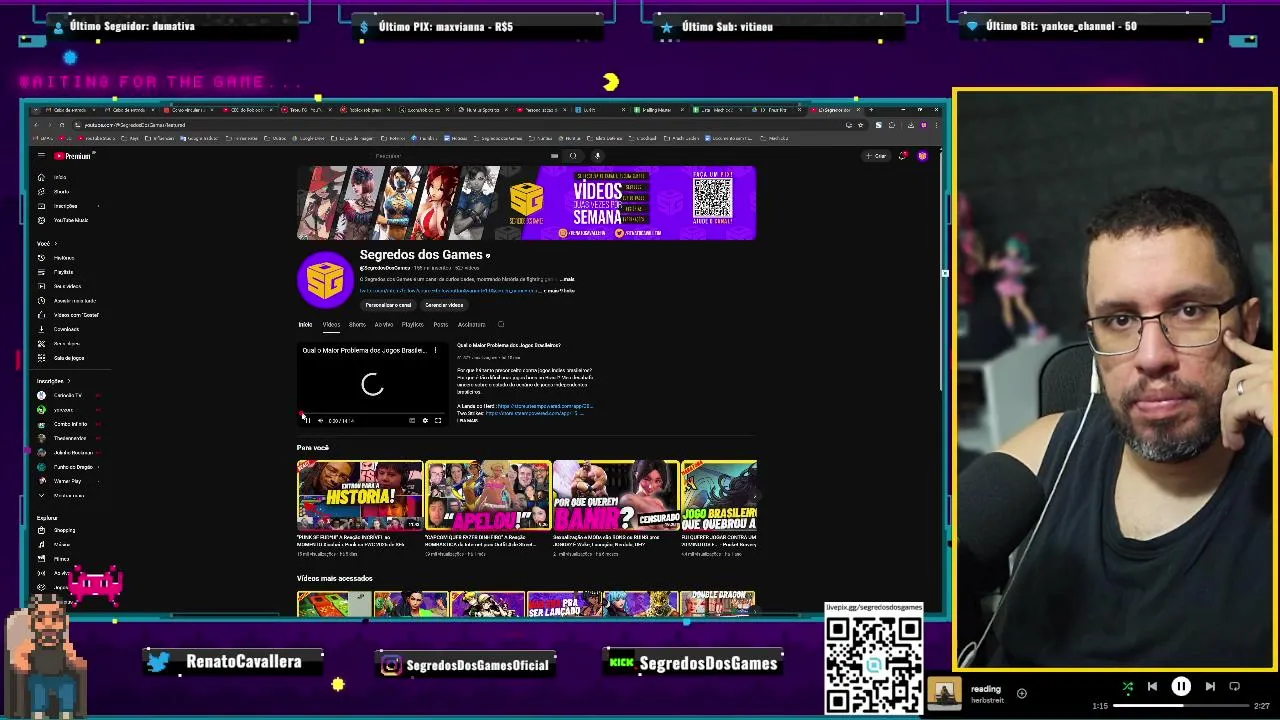Open the Criar button menu
The height and width of the screenshot is (720, 1280).
tap(877, 156)
